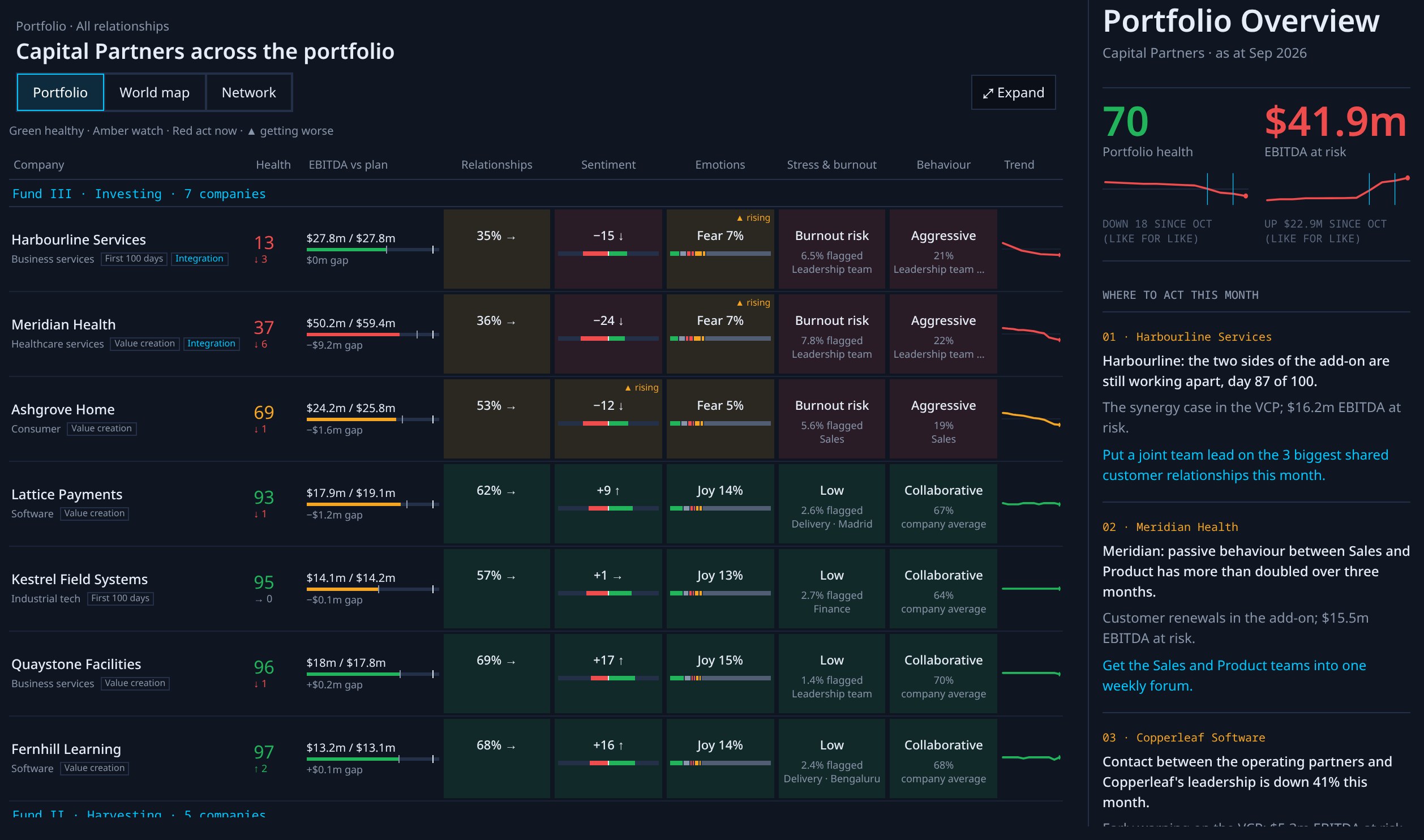1424x840 pixels.
Task: Click Meridian Health's Integration tag
Action: point(211,344)
